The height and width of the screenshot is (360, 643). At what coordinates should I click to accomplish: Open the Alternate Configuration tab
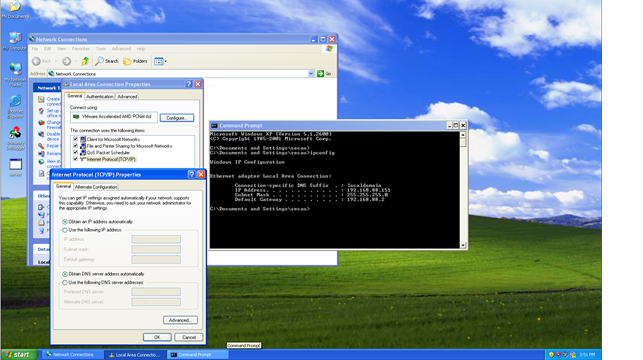point(96,187)
